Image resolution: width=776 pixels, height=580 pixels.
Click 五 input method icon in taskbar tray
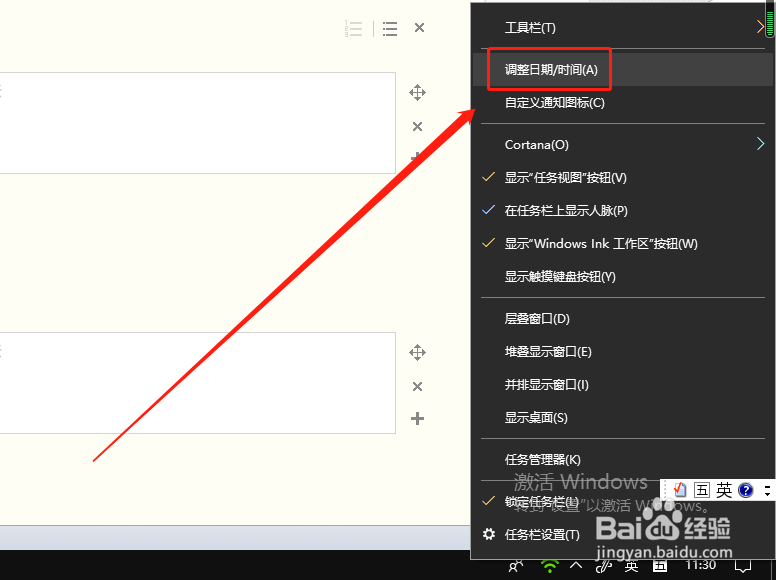(x=660, y=567)
